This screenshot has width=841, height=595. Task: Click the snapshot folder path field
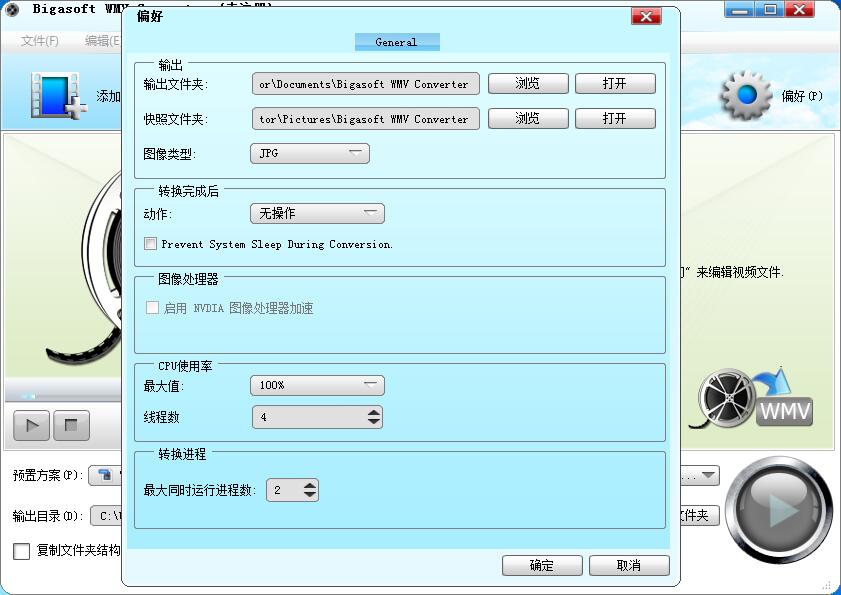click(x=366, y=119)
